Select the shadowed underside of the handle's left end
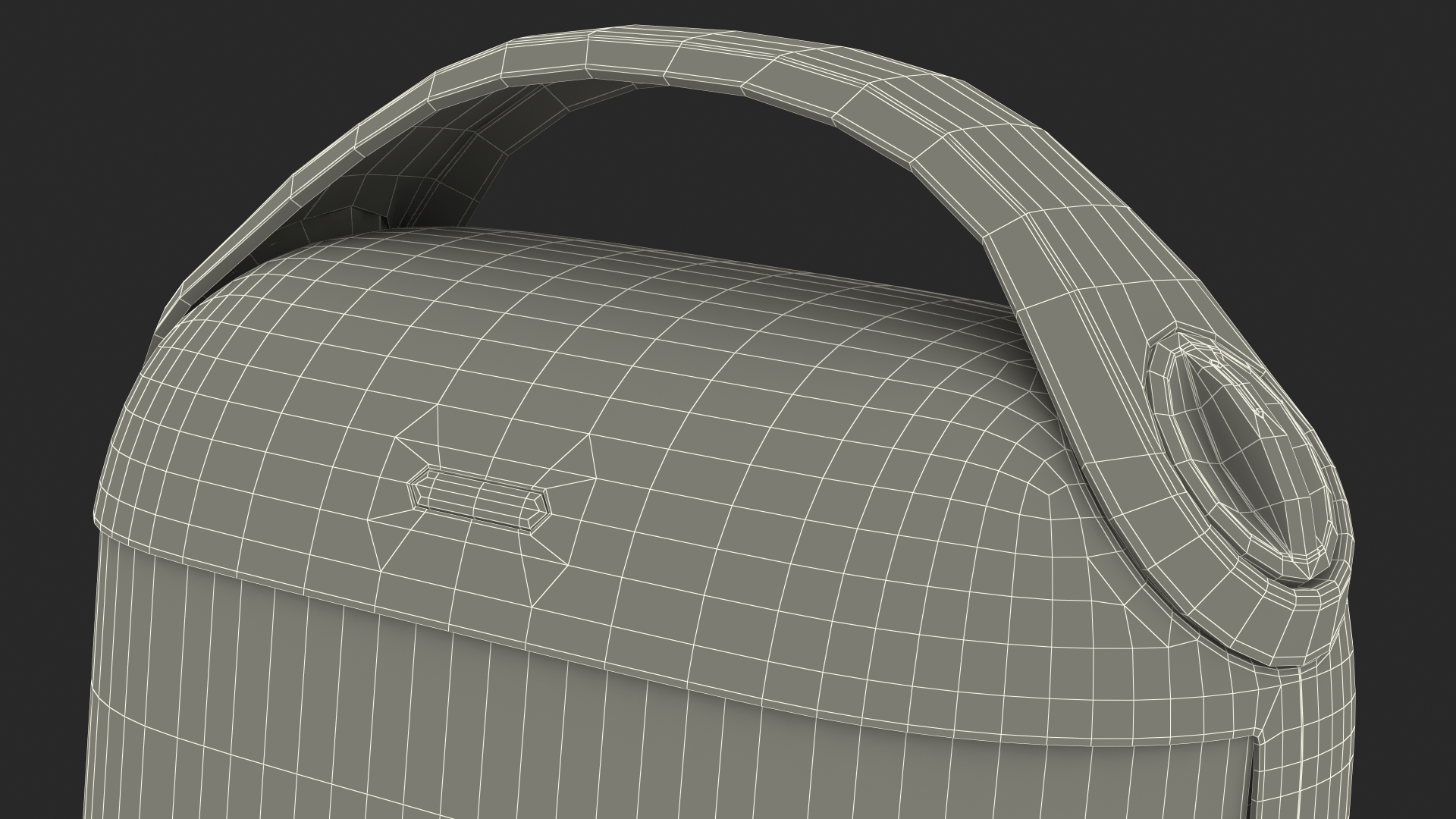 pyautogui.click(x=334, y=205)
